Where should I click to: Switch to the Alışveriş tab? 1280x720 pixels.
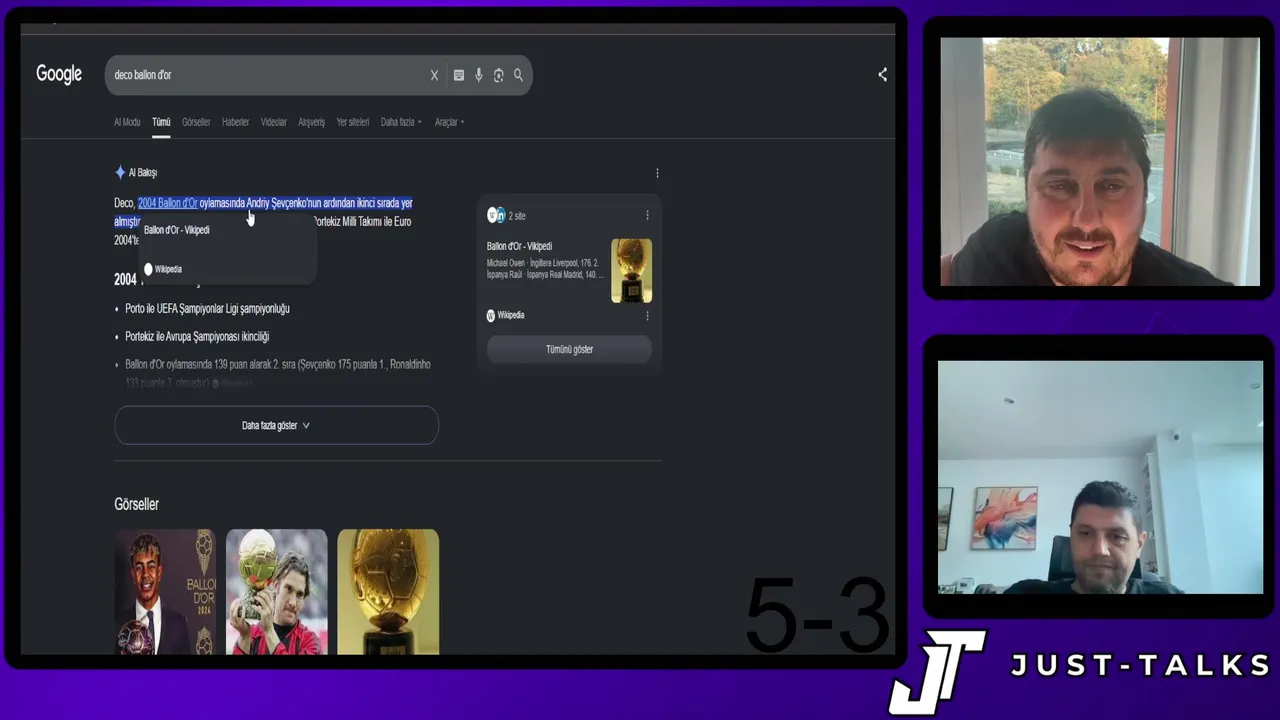312,122
